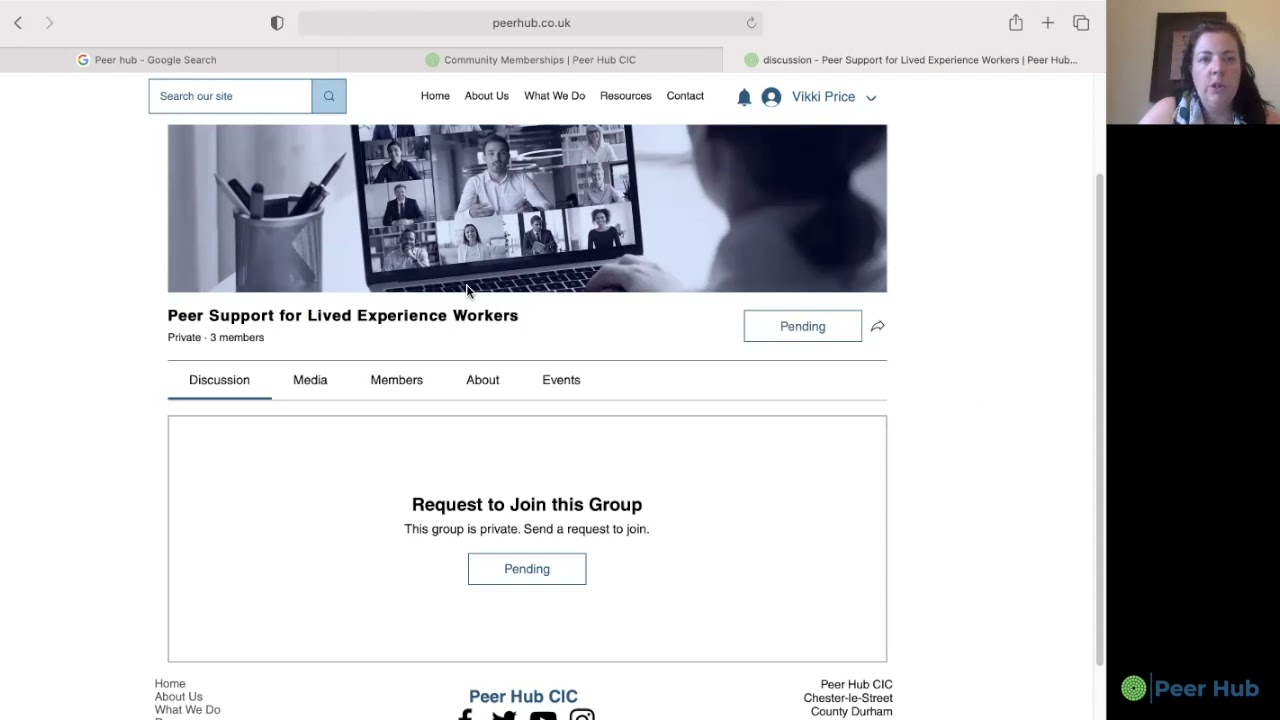
Task: Click the peerhub.co.uk address bar
Action: click(x=531, y=23)
